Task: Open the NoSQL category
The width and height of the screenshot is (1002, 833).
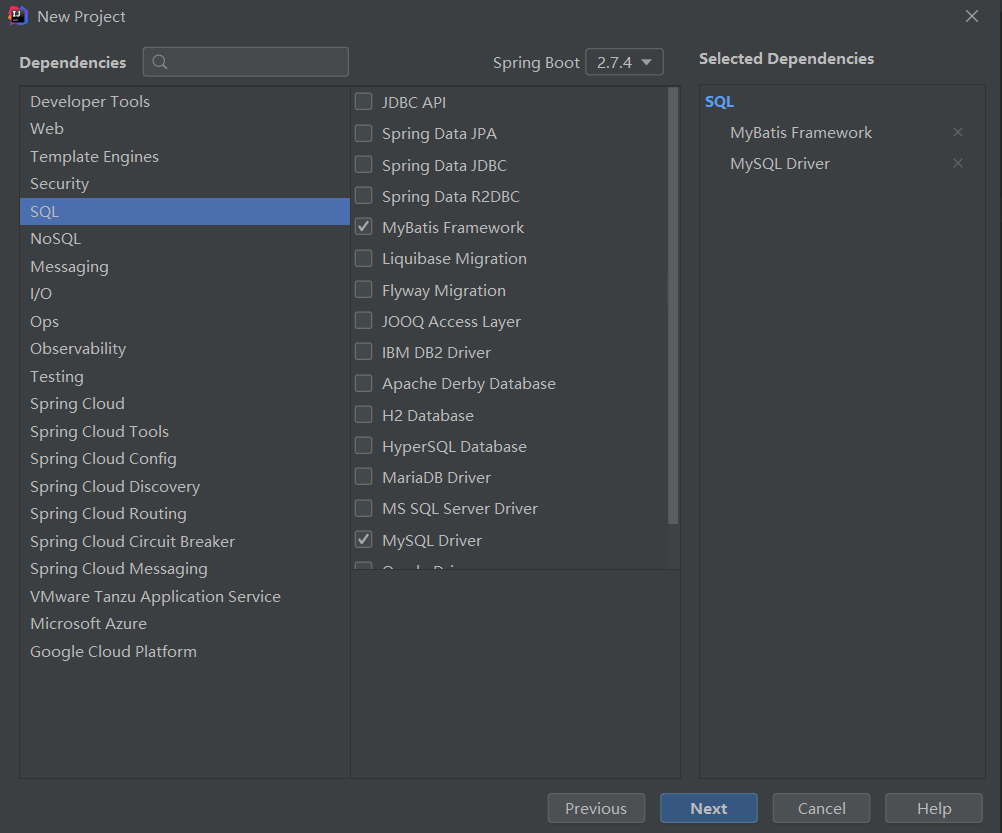Action: (x=185, y=239)
